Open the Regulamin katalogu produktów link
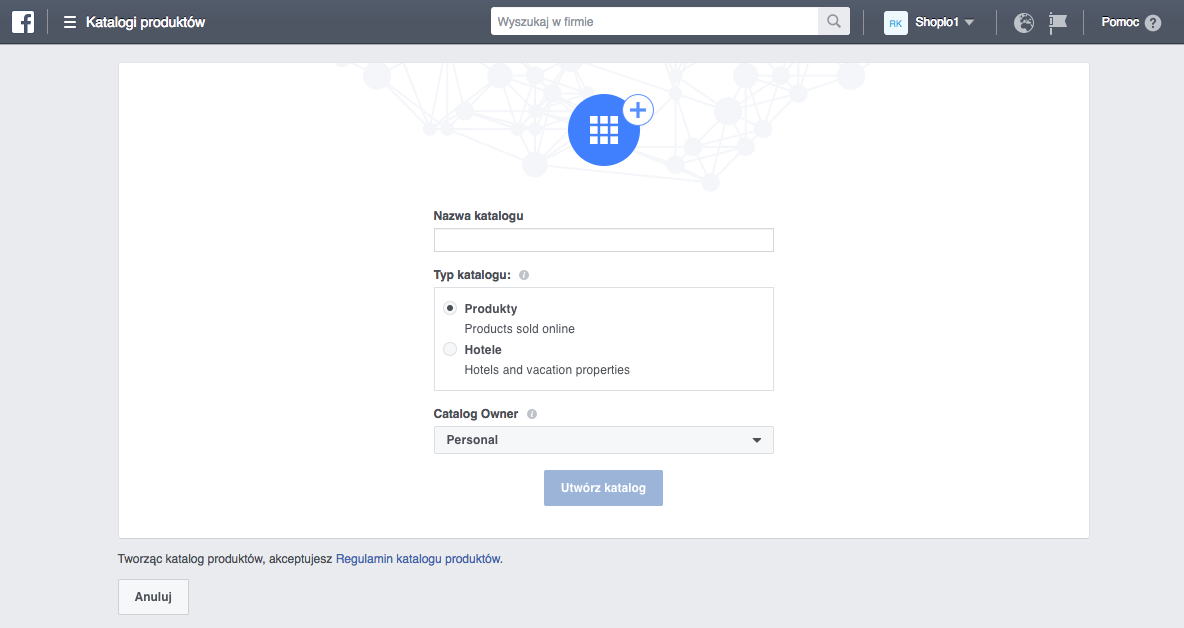This screenshot has width=1184, height=628. (x=419, y=559)
